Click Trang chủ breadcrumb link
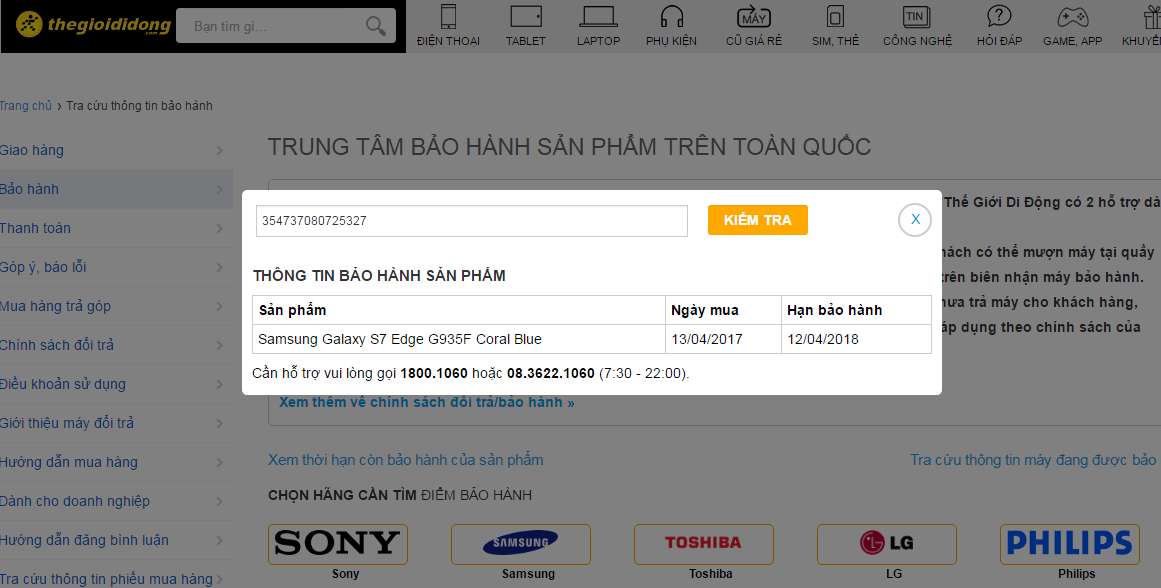This screenshot has height=588, width=1161. (26, 106)
